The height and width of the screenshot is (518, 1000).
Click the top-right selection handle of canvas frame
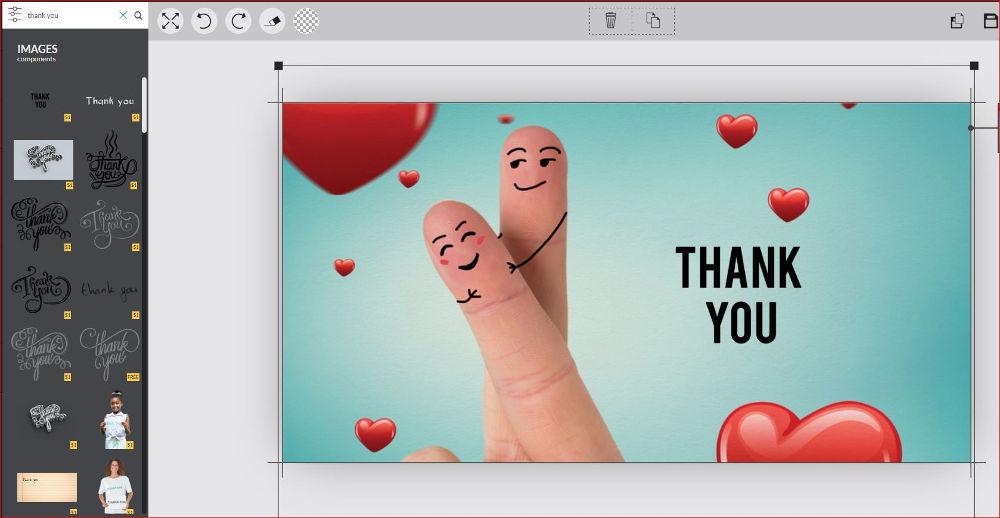(974, 66)
